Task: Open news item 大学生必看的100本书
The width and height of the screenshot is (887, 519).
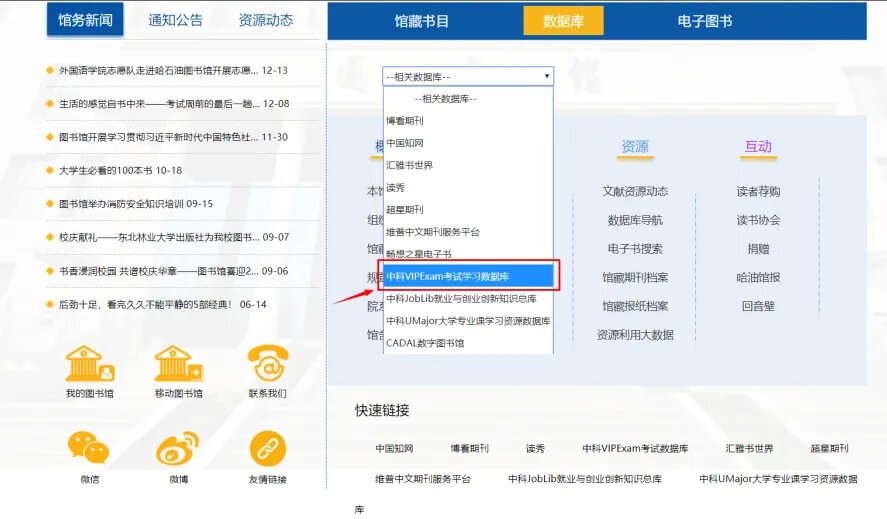Action: [120, 170]
